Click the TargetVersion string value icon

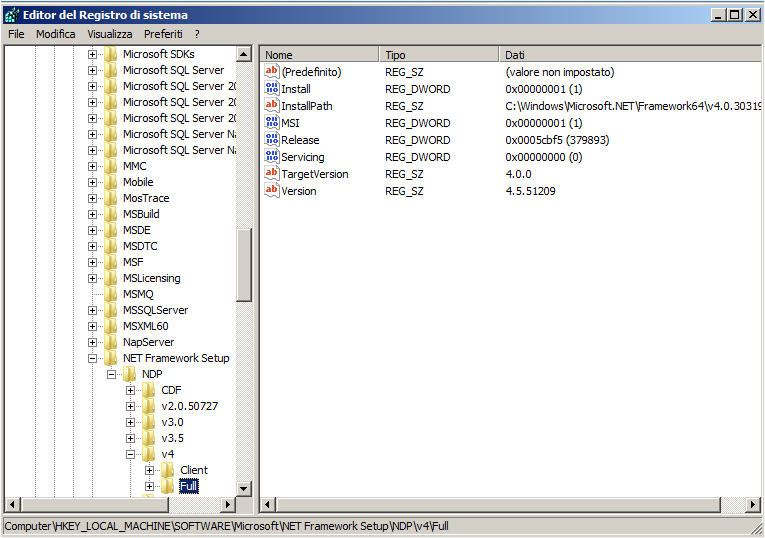272,174
